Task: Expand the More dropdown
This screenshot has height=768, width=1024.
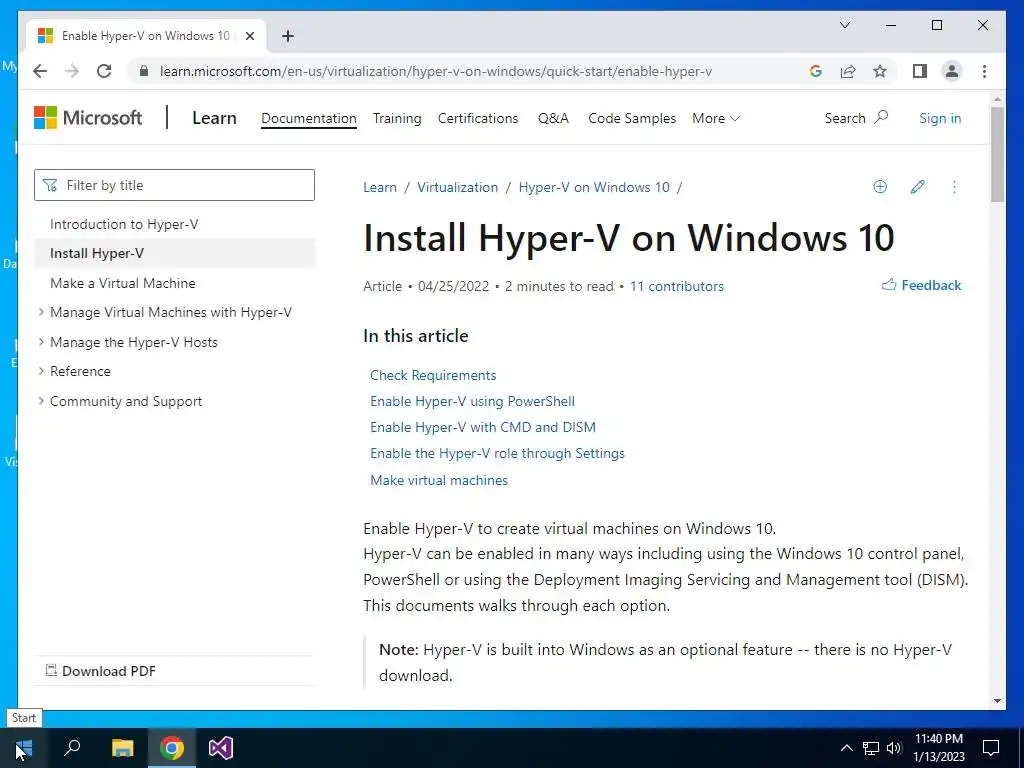Action: coord(716,118)
